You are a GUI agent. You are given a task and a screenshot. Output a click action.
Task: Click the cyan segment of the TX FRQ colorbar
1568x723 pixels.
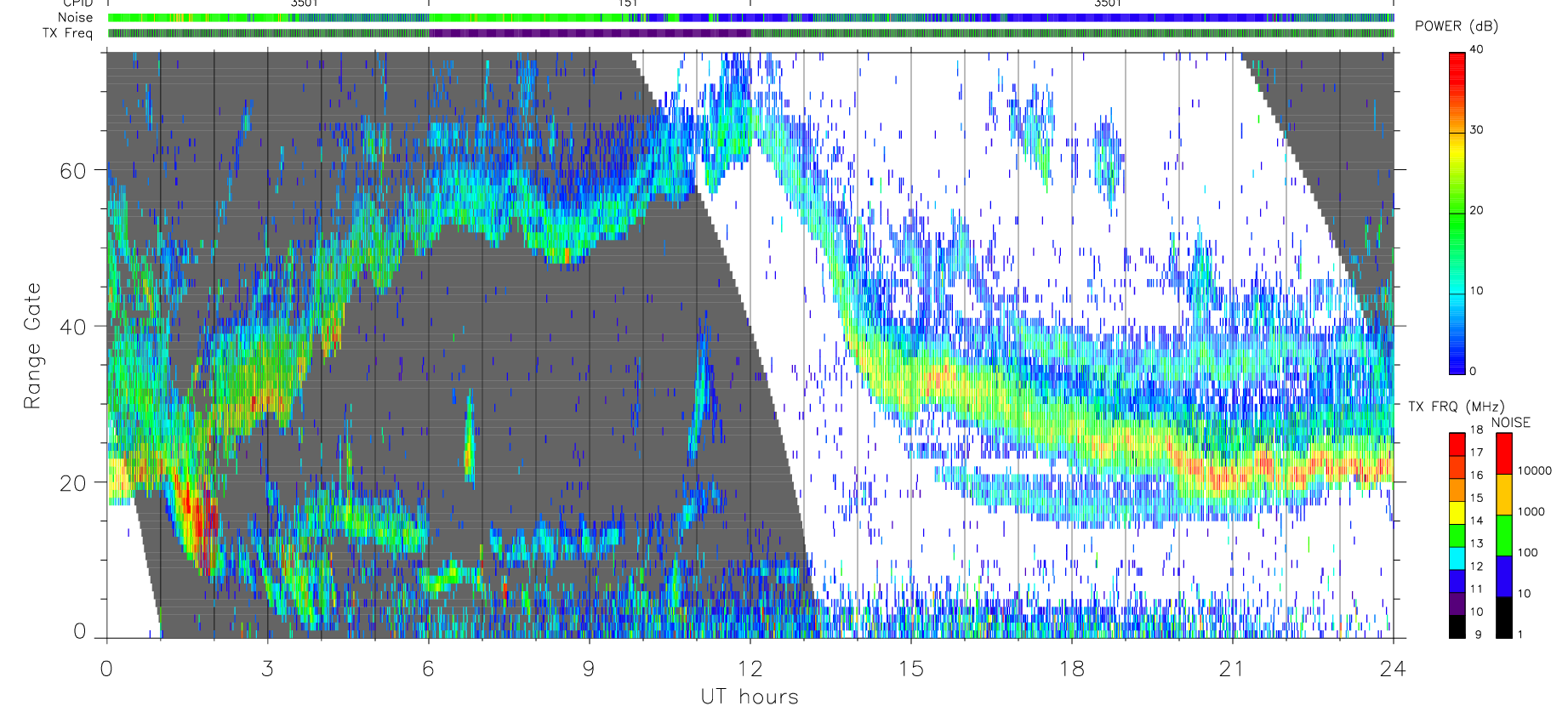coord(1457,559)
